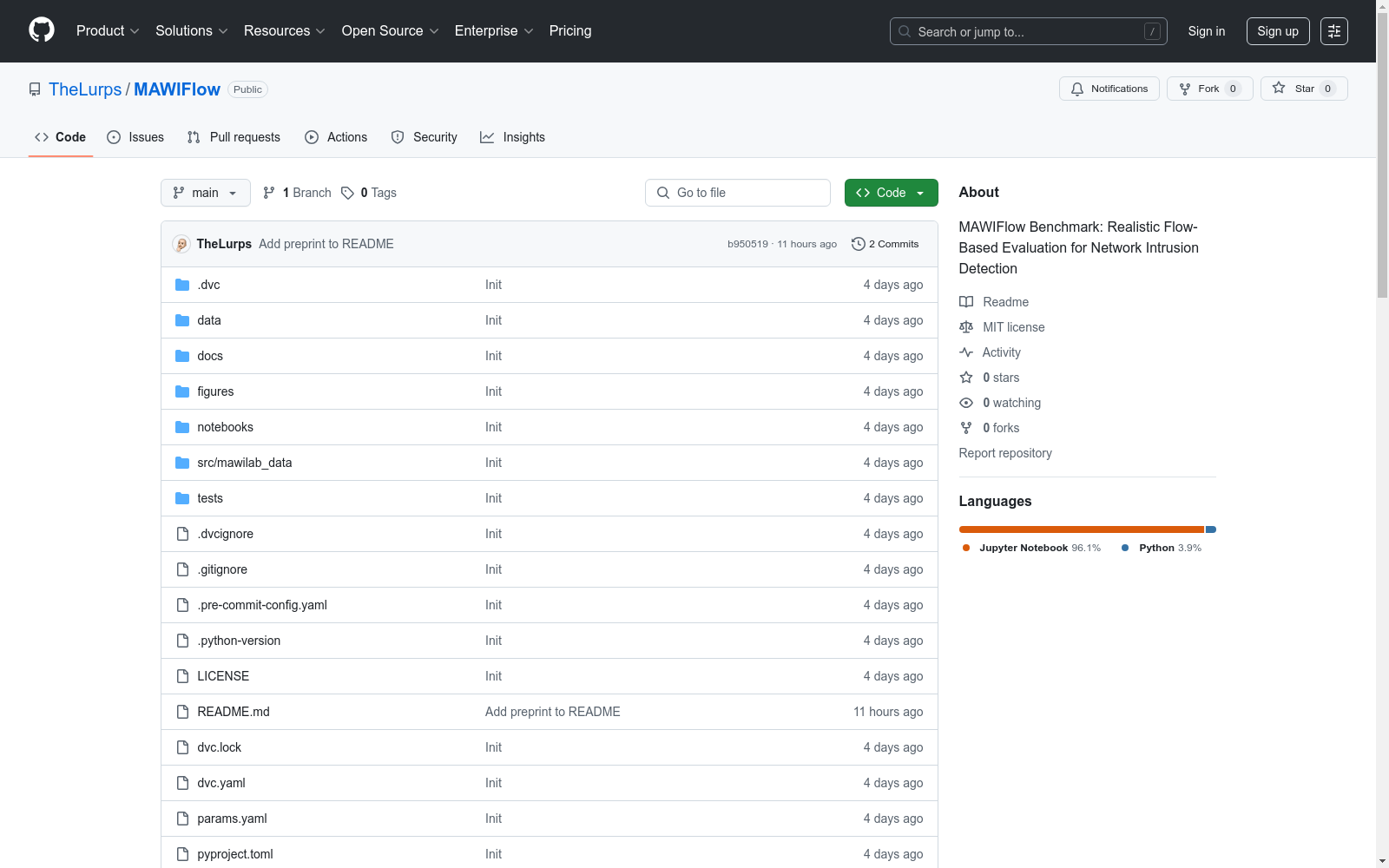View the 2 Commits history
The height and width of the screenshot is (868, 1389).
(x=885, y=244)
